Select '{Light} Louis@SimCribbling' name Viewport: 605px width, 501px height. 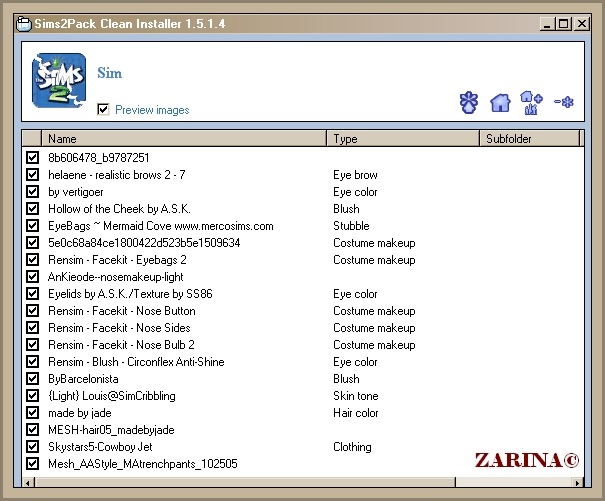(x=112, y=396)
